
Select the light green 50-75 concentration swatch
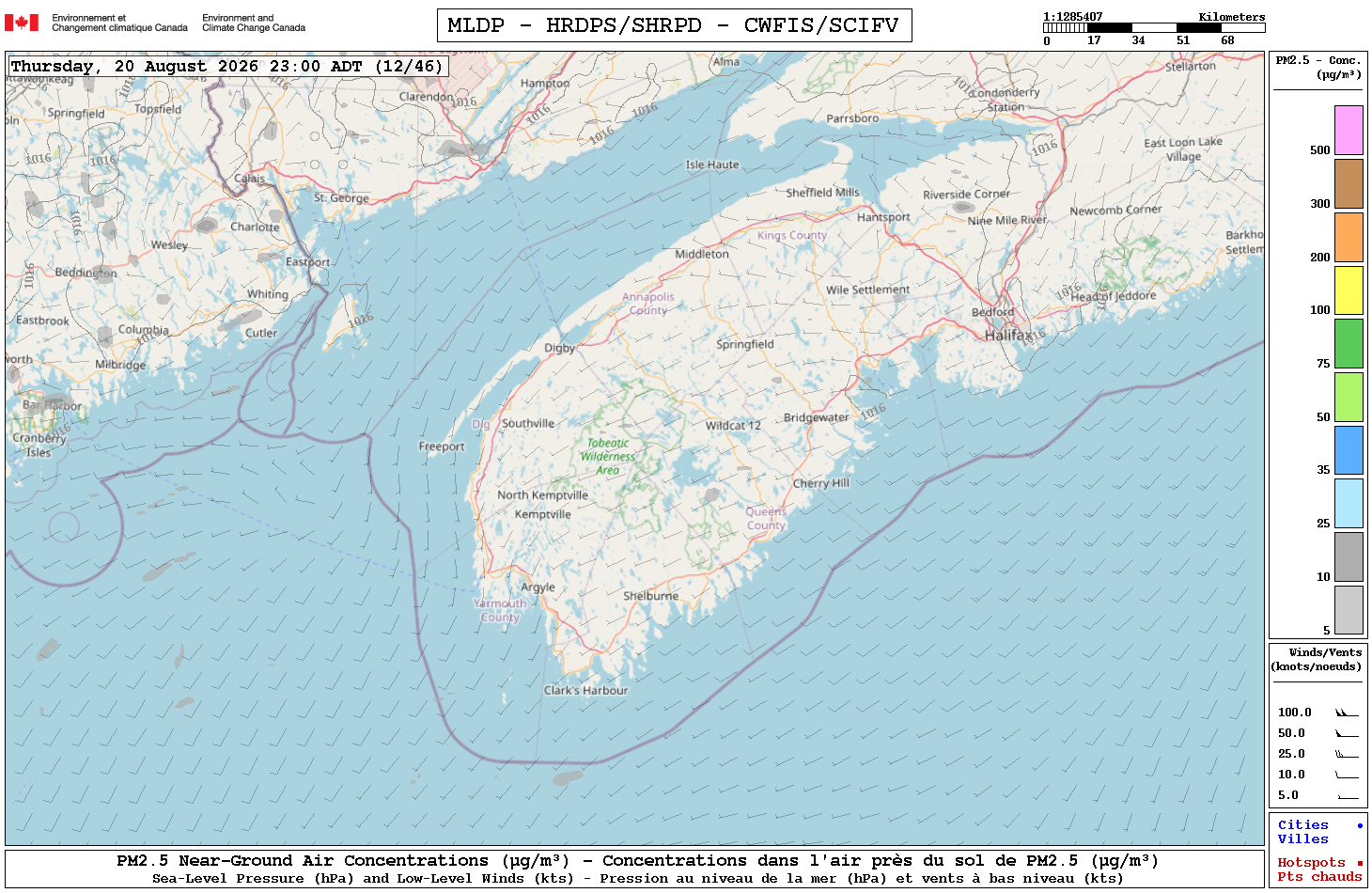[1349, 397]
